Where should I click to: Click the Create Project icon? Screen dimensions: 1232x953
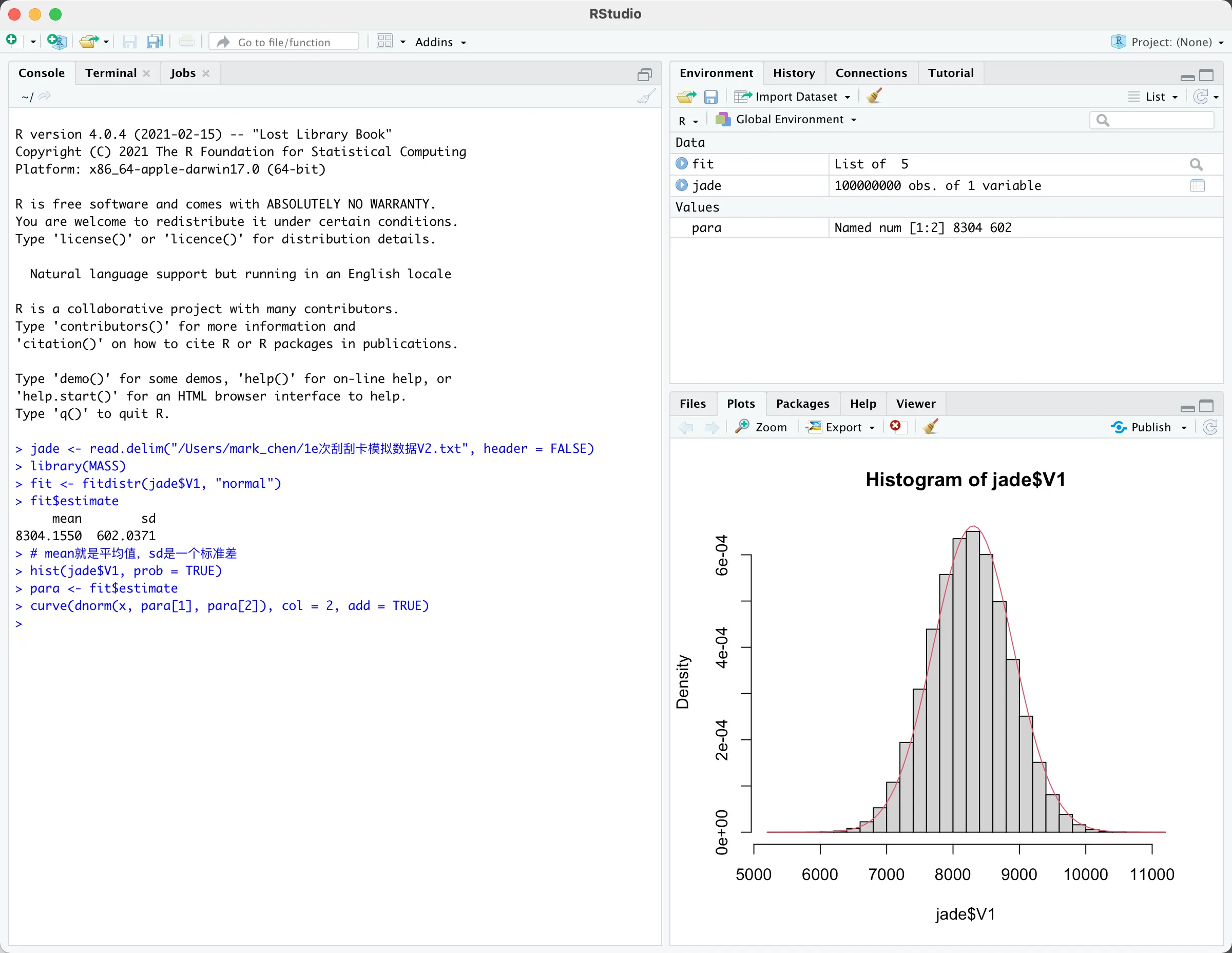coord(56,41)
